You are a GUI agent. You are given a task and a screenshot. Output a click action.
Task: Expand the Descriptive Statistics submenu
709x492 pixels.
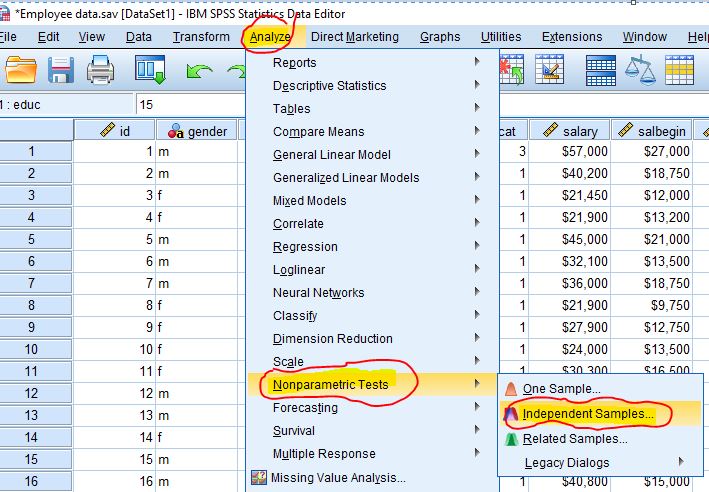click(373, 85)
